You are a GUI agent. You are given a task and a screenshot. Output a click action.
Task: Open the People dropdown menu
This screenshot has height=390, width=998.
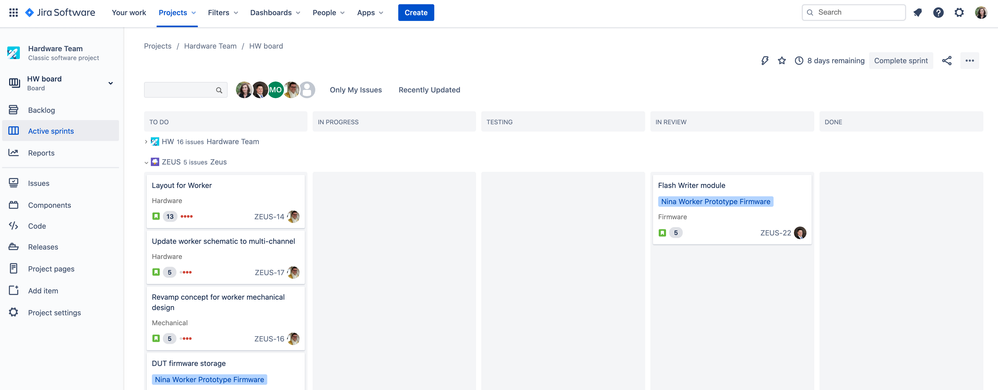pyautogui.click(x=328, y=13)
